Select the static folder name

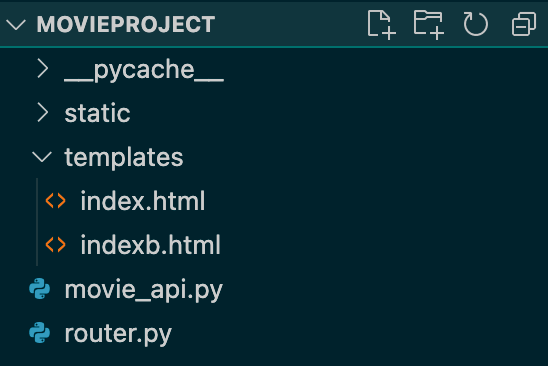click(x=98, y=113)
